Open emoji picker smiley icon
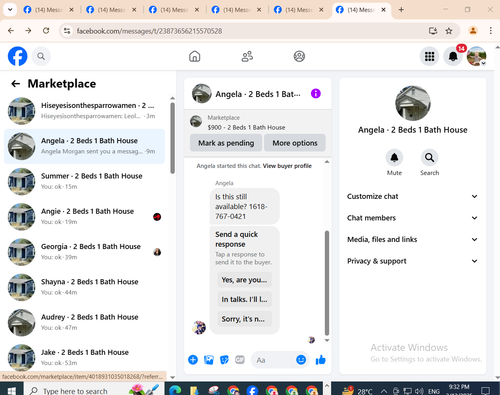Viewport: 500px width, 395px height. point(301,360)
